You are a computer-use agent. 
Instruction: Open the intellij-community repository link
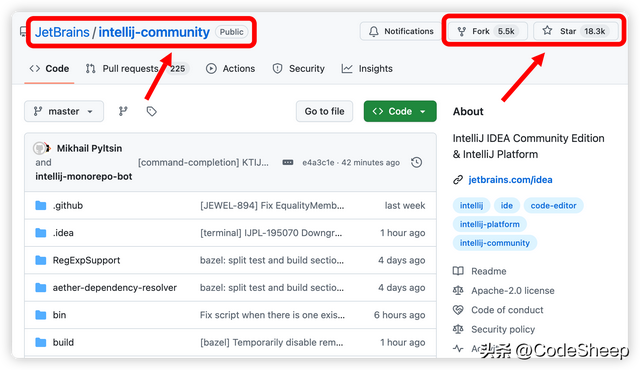pos(154,32)
